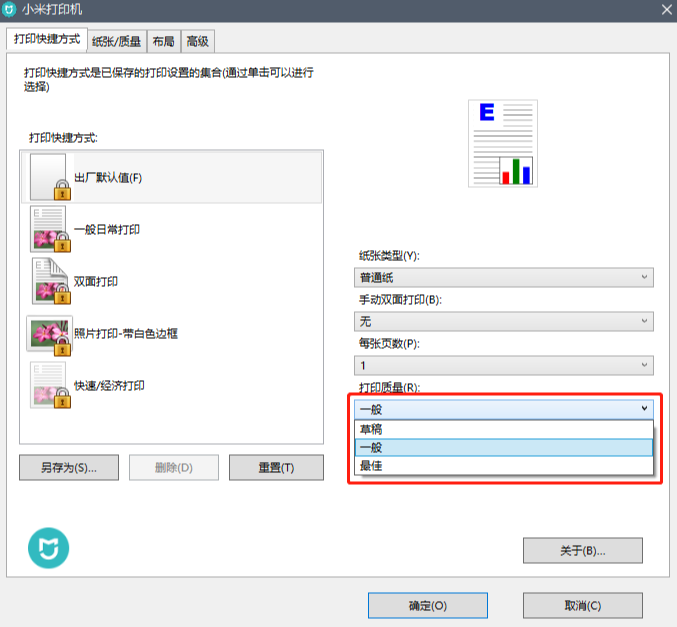This screenshot has width=677, height=627.
Task: Select the 双面打印 shortcut icon
Action: pyautogui.click(x=50, y=281)
